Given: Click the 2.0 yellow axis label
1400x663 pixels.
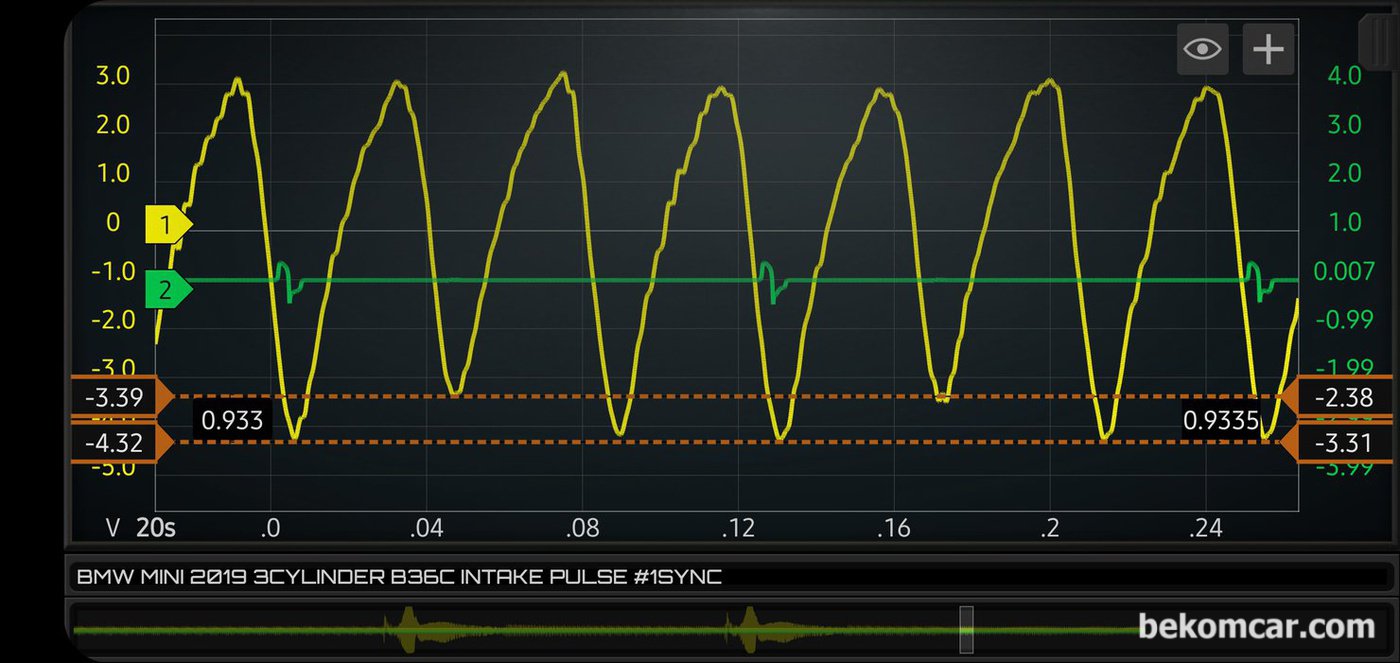Looking at the screenshot, I should (x=113, y=126).
